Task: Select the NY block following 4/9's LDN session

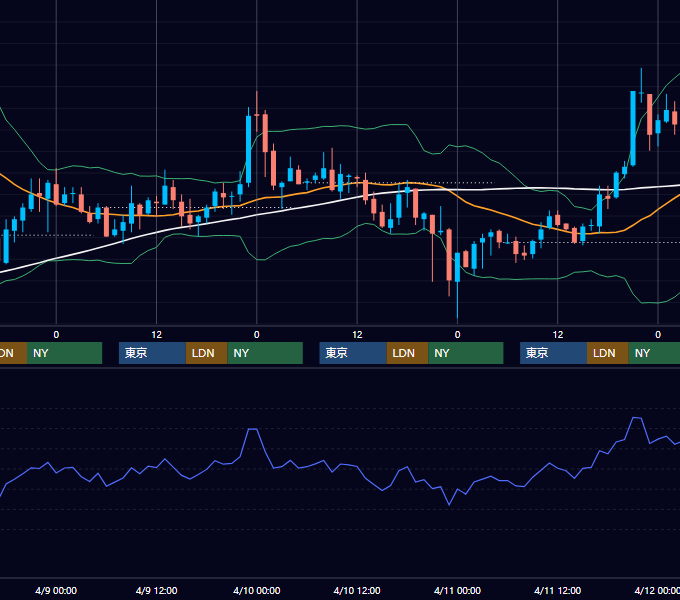Action: point(265,353)
